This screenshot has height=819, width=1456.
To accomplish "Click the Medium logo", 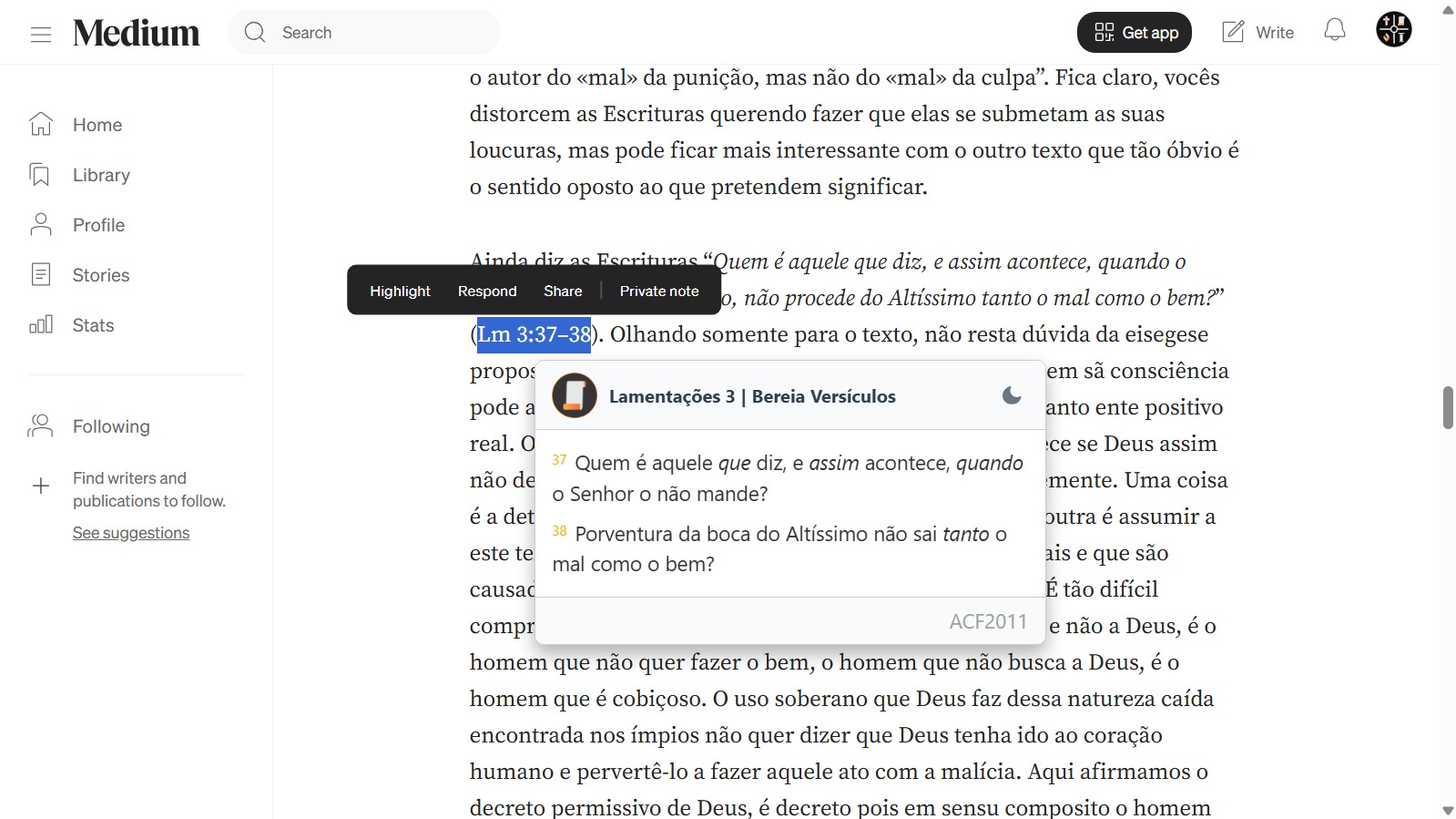I will click(137, 33).
